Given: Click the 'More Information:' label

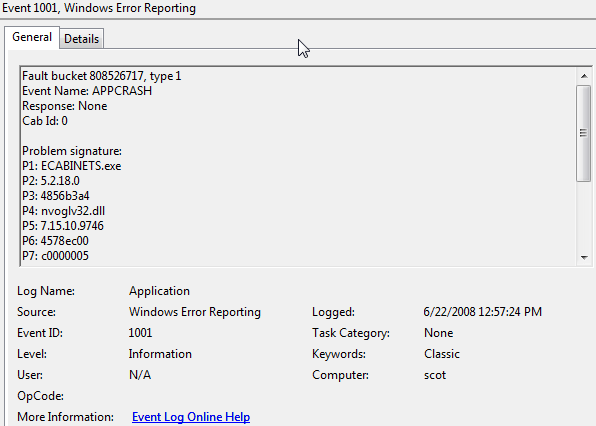Looking at the screenshot, I should coord(65,417).
